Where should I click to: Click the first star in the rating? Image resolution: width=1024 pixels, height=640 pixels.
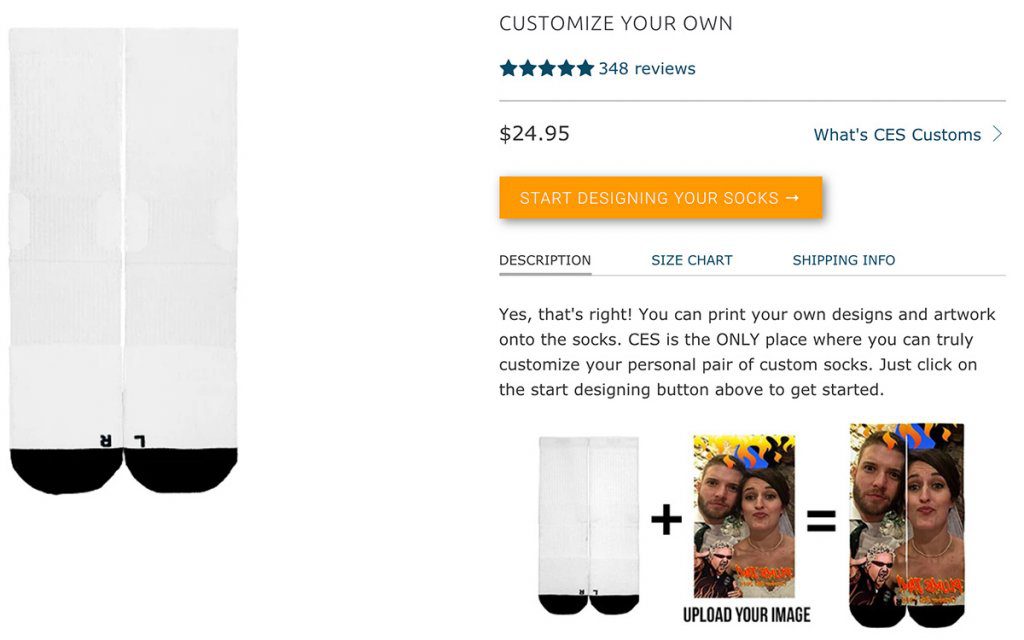[508, 69]
